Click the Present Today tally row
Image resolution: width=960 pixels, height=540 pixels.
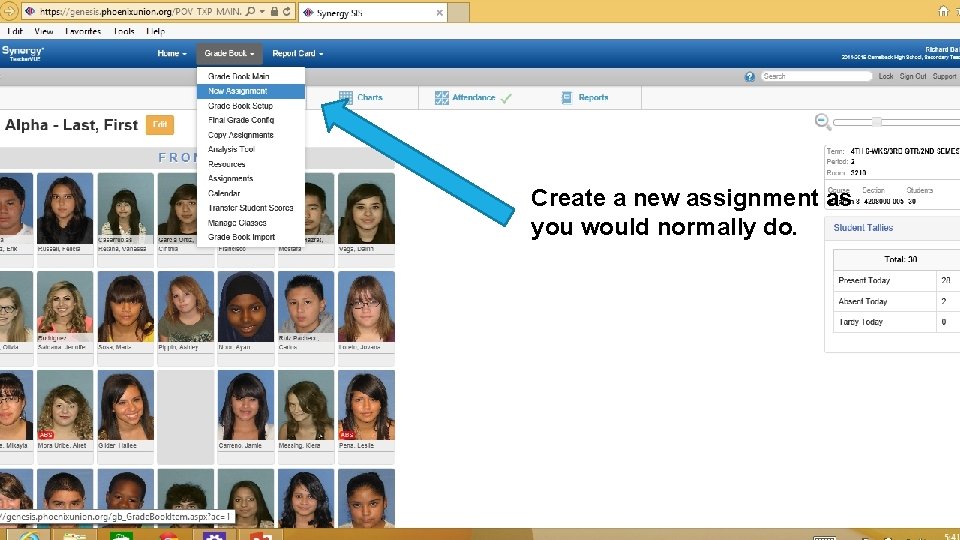[x=897, y=280]
